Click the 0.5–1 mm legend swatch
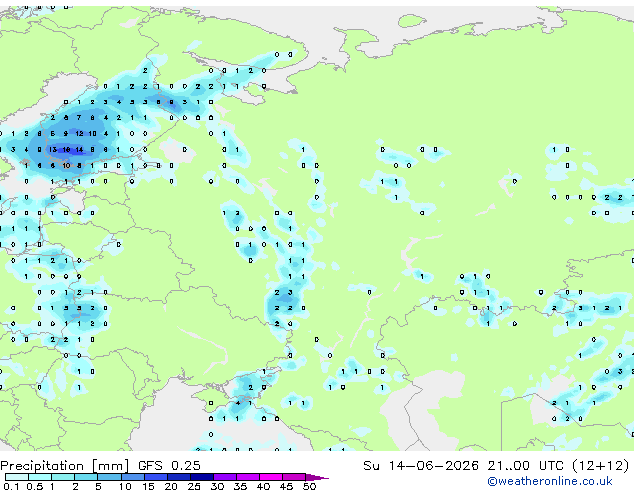 40,477
